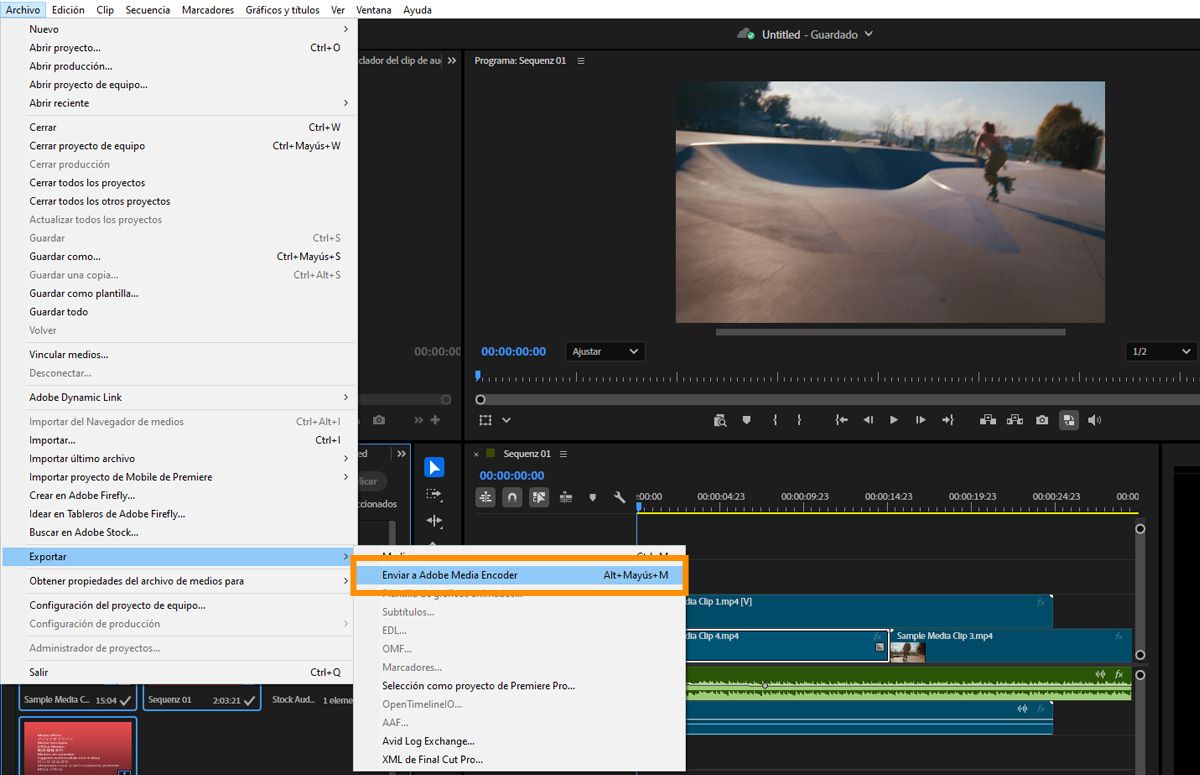Open the Sequenz 01 timeline panel menu
The height and width of the screenshot is (775, 1200).
[x=564, y=454]
